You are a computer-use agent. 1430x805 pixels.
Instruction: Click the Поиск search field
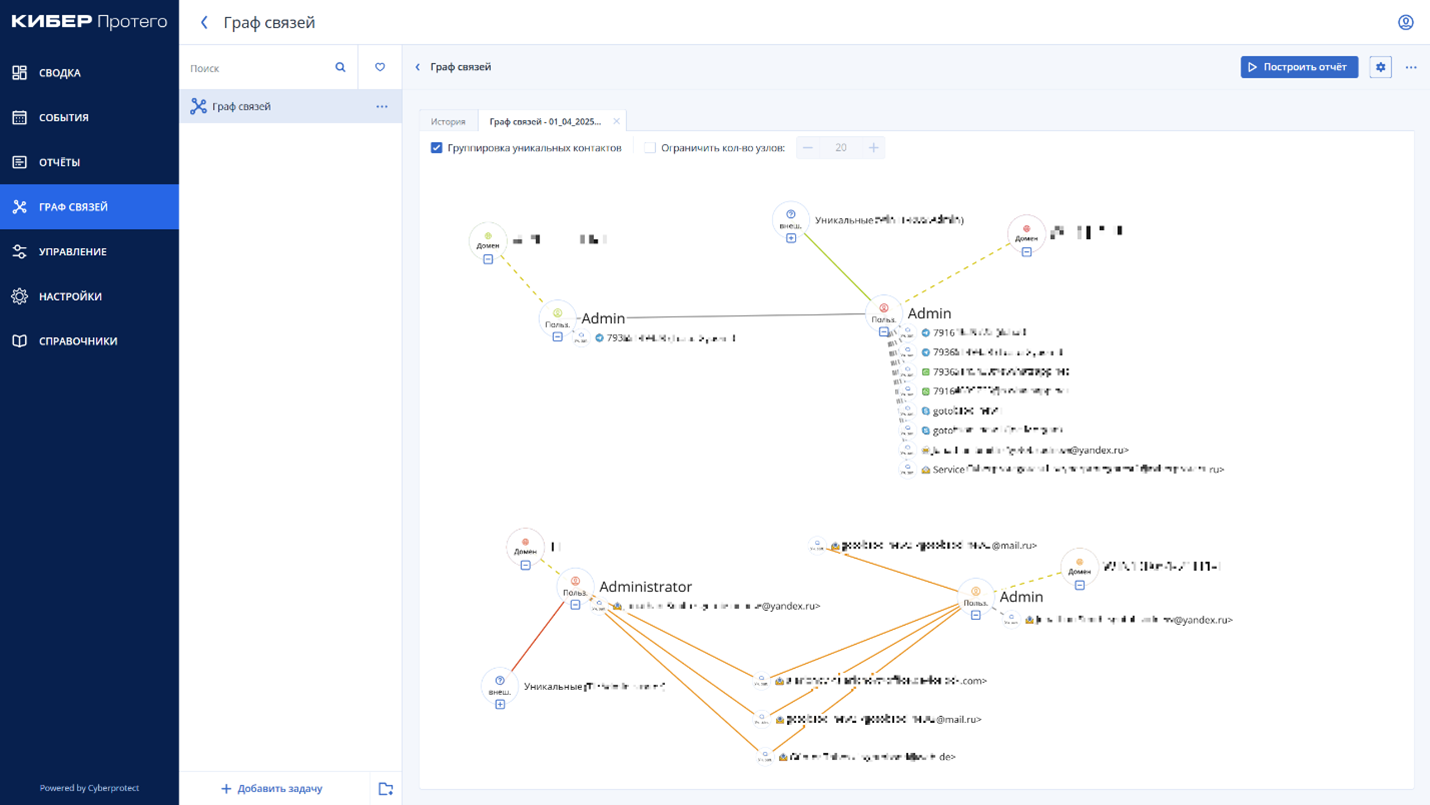pos(258,68)
